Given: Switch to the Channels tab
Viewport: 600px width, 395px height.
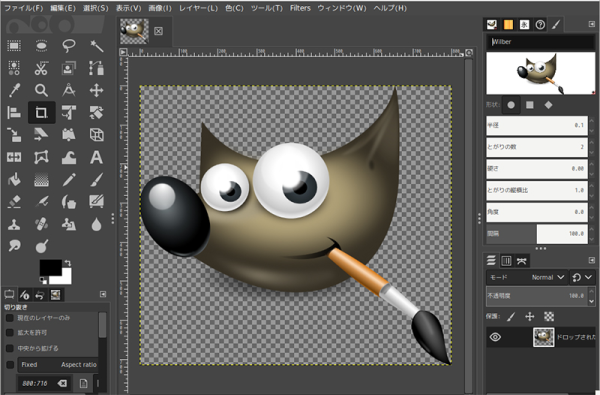Looking at the screenshot, I should [506, 261].
